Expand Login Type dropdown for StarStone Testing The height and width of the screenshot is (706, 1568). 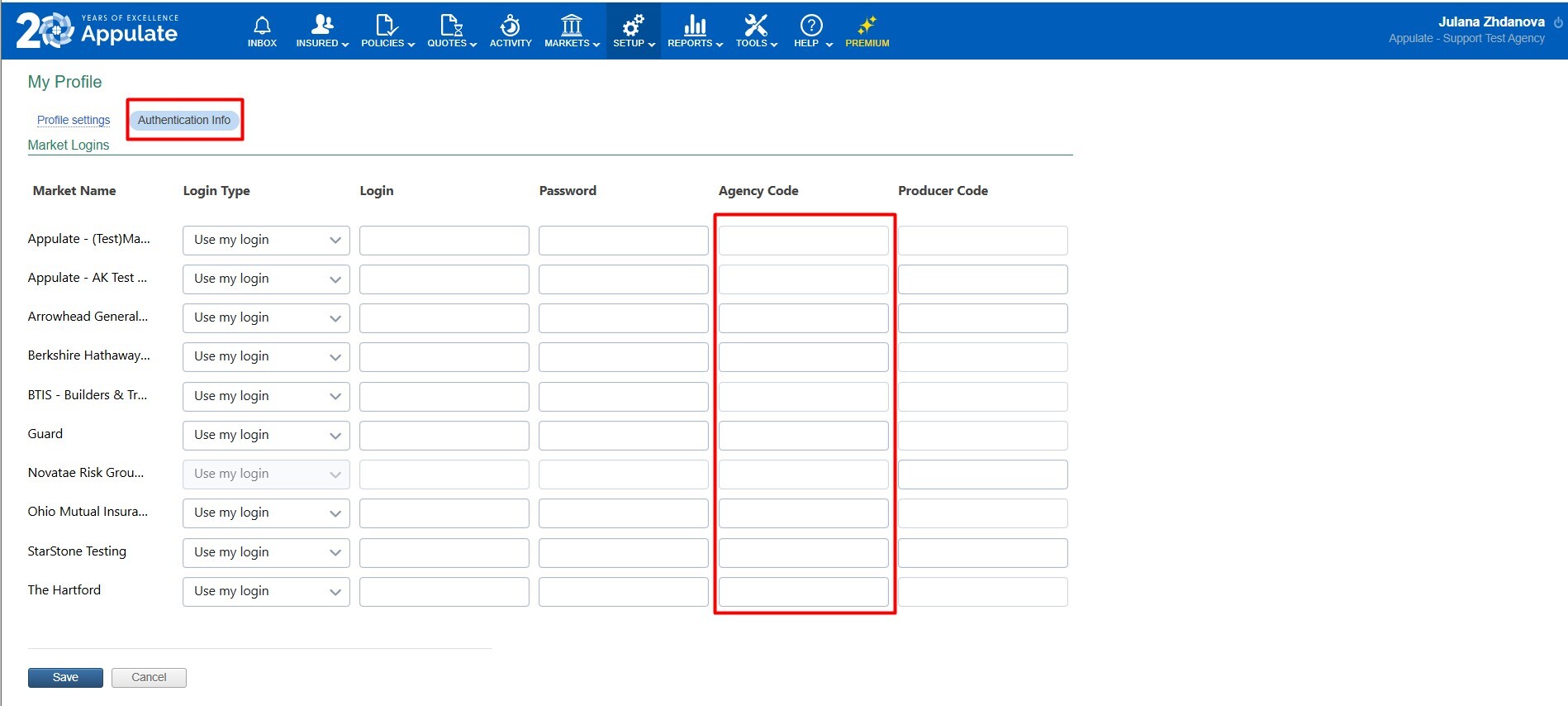(x=266, y=552)
